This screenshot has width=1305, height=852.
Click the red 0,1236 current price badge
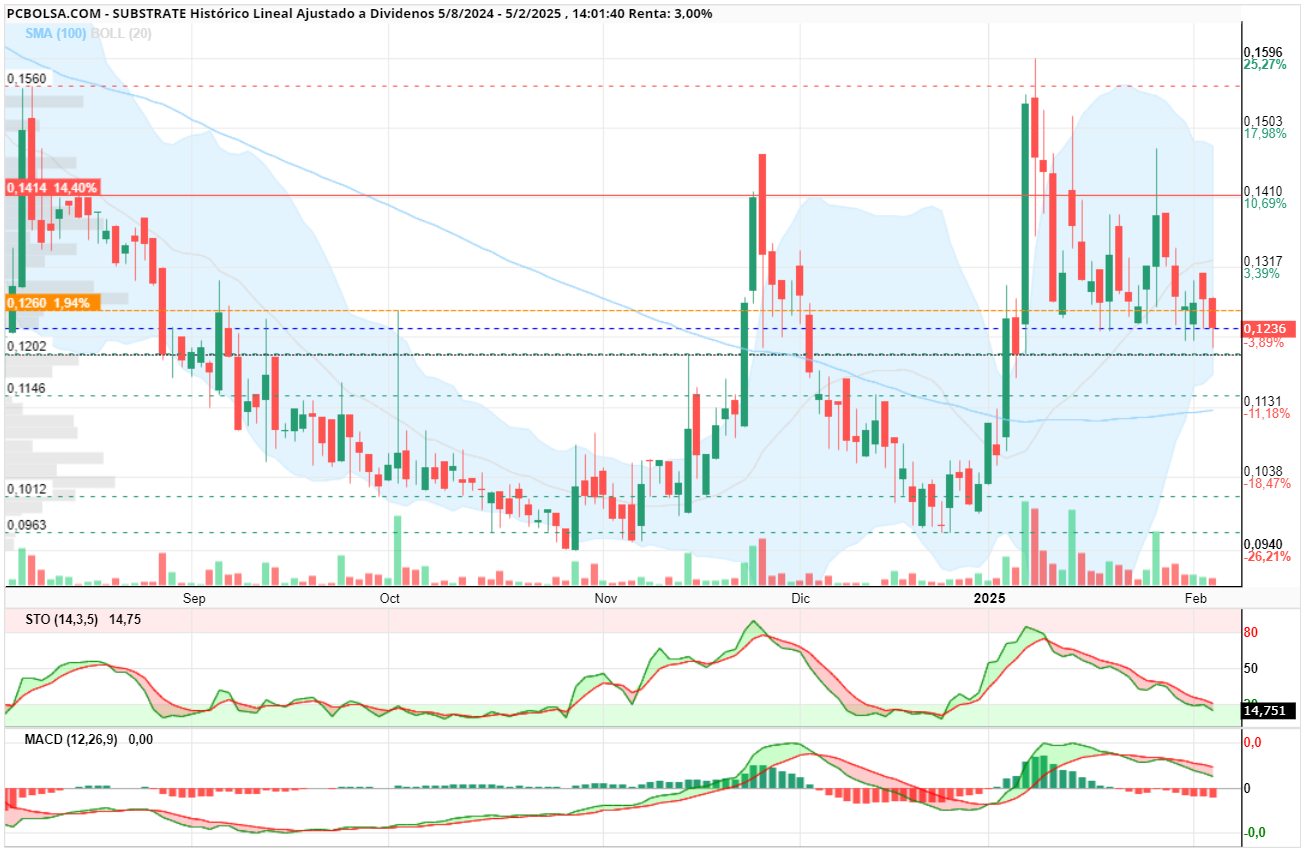(1269, 328)
